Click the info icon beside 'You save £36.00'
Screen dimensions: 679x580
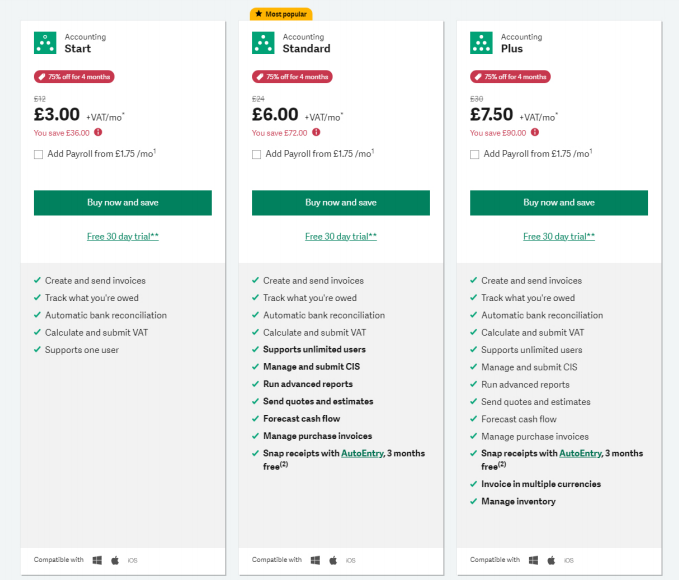point(98,132)
